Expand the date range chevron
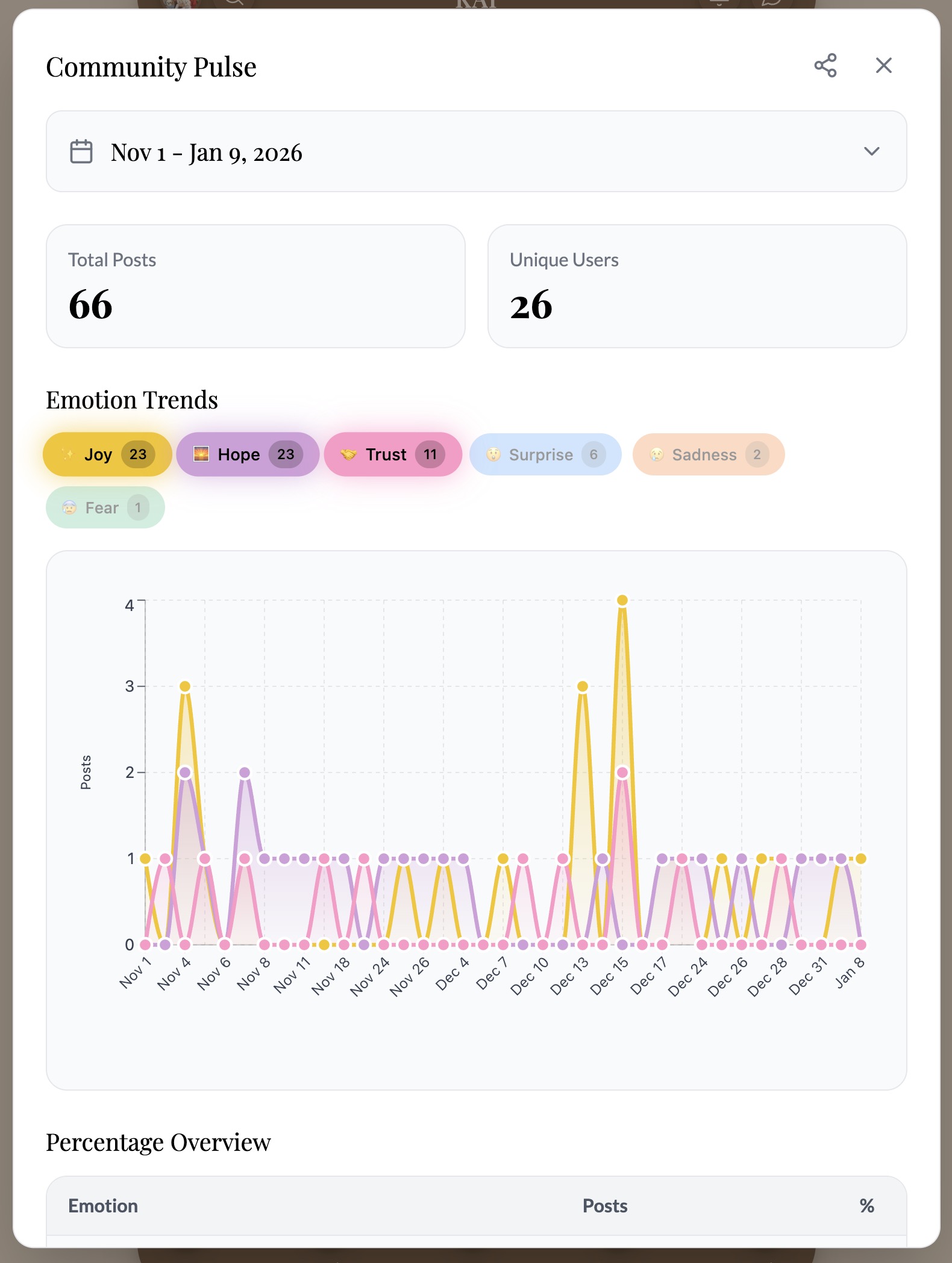This screenshot has width=952, height=1263. click(871, 152)
